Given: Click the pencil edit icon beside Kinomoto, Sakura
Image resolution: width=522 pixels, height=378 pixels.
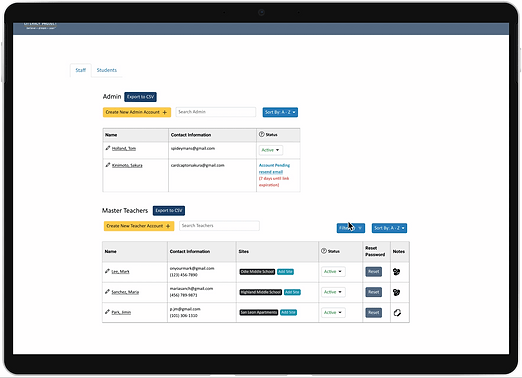Looking at the screenshot, I should [x=108, y=165].
